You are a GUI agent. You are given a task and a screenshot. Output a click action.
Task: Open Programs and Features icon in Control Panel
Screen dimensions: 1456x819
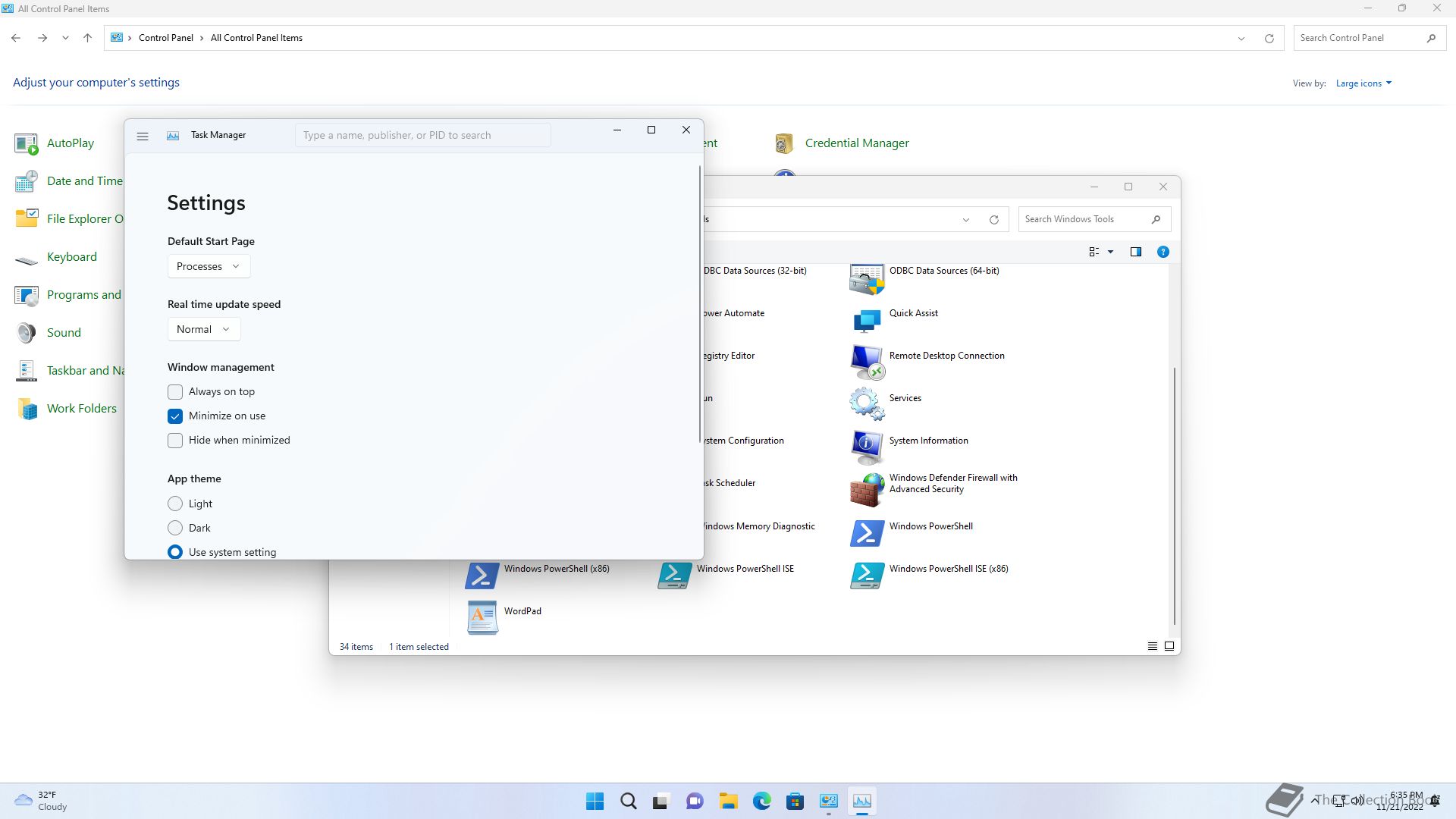click(27, 295)
